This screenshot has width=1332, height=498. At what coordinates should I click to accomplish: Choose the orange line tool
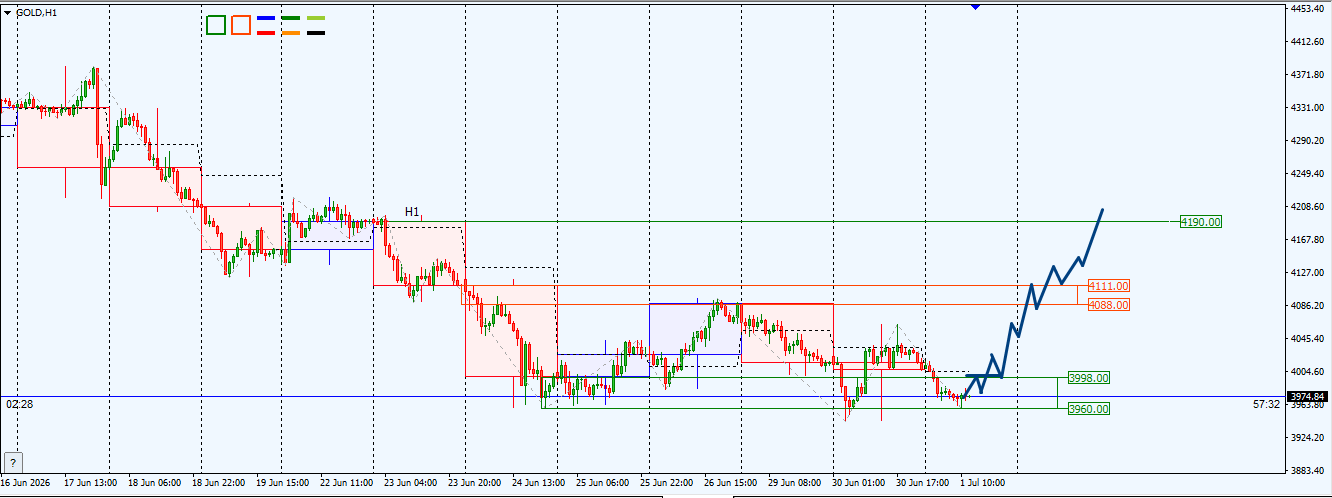tap(291, 33)
